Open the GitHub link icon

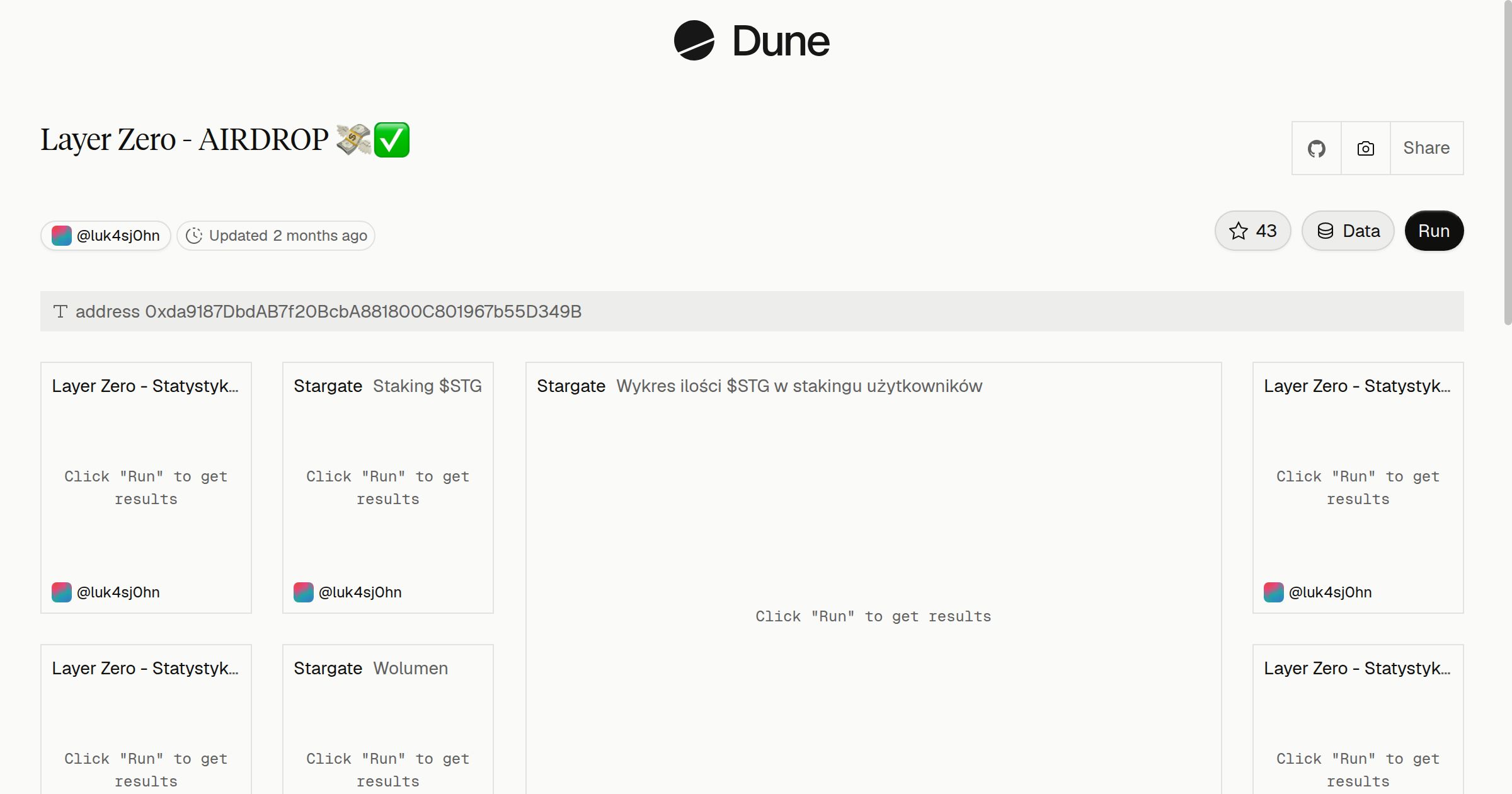point(1317,148)
